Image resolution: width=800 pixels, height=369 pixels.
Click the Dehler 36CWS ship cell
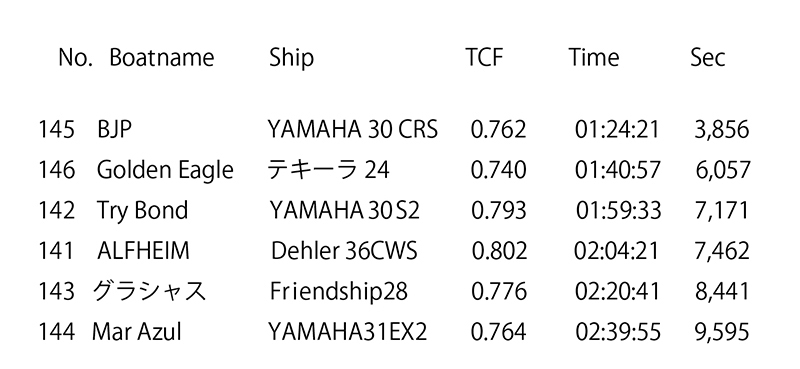tap(344, 251)
